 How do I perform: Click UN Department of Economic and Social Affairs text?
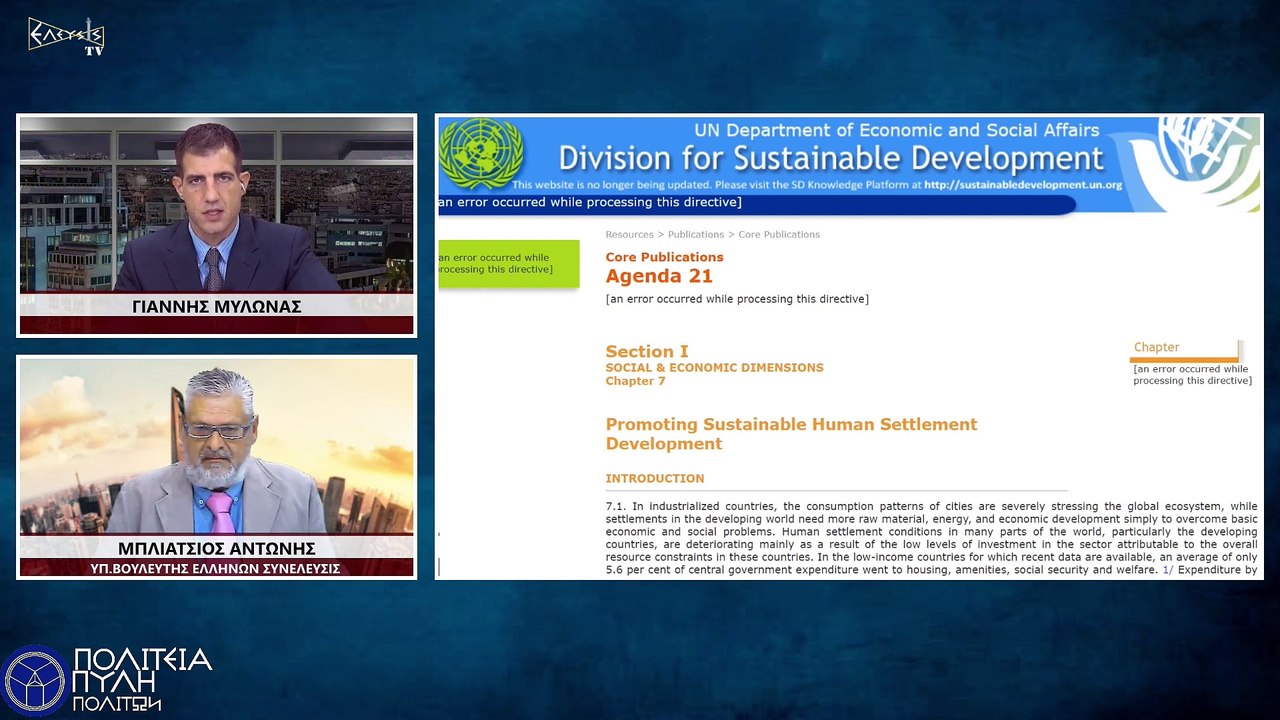click(897, 130)
